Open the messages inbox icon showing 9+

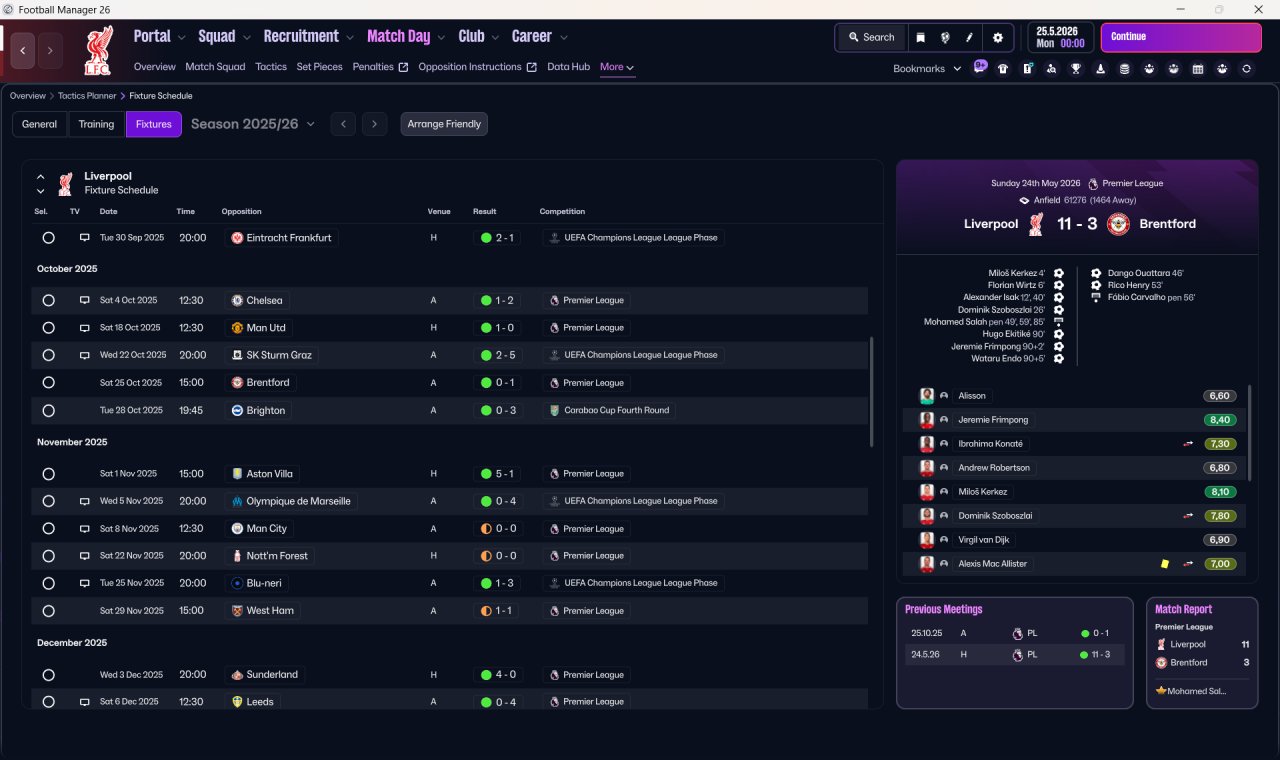tap(980, 68)
